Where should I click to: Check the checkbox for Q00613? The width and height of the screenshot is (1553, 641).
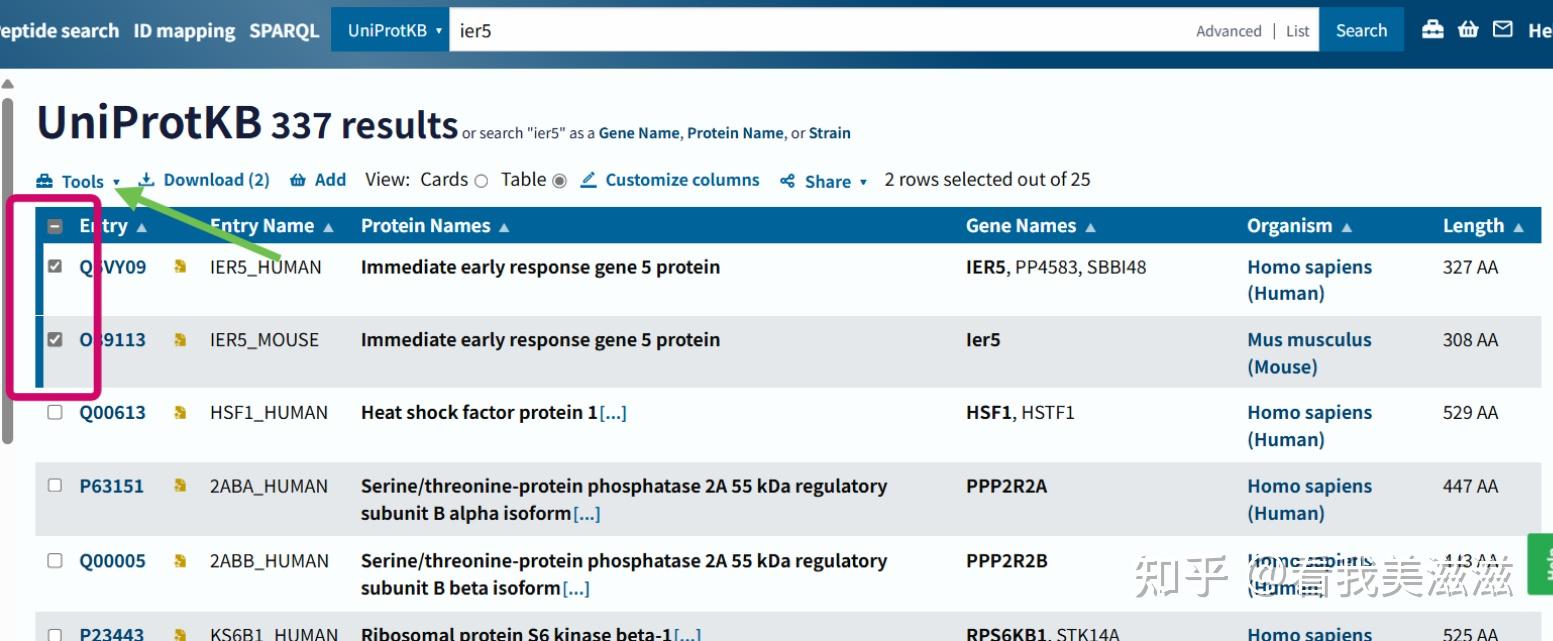click(55, 412)
